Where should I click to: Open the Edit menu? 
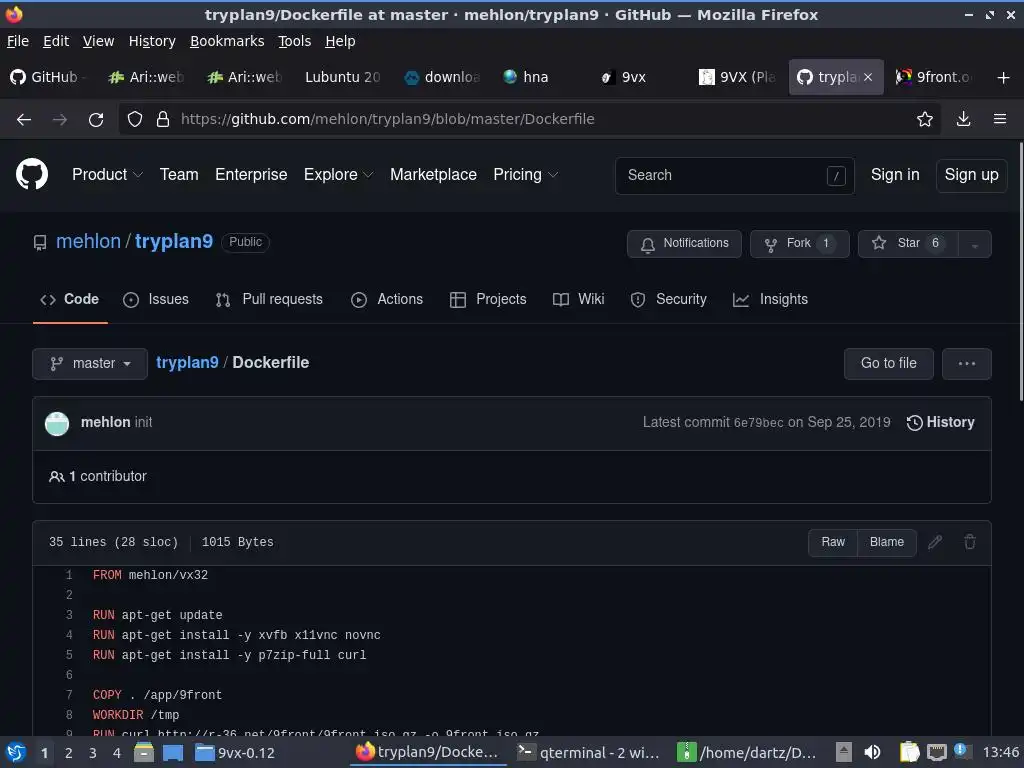(x=56, y=41)
